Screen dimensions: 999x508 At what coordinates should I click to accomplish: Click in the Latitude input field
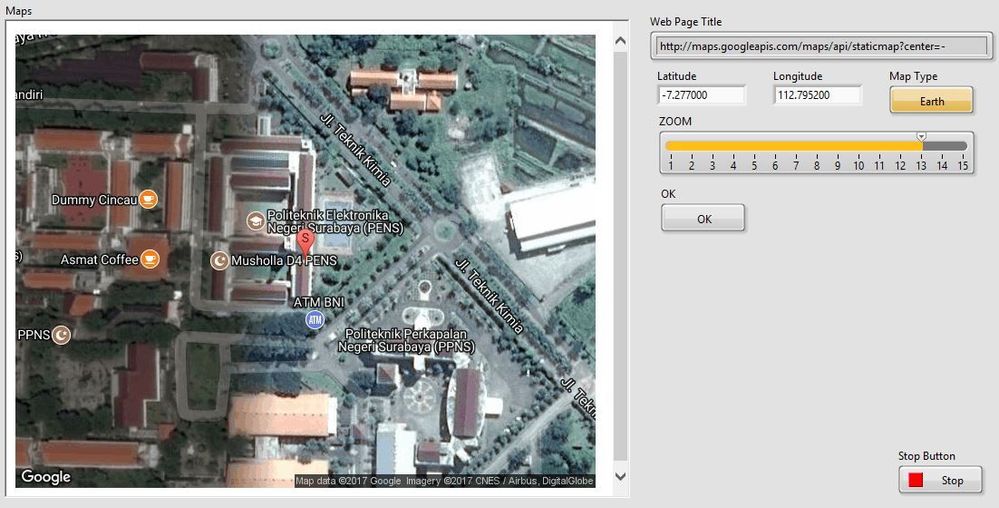click(x=701, y=95)
